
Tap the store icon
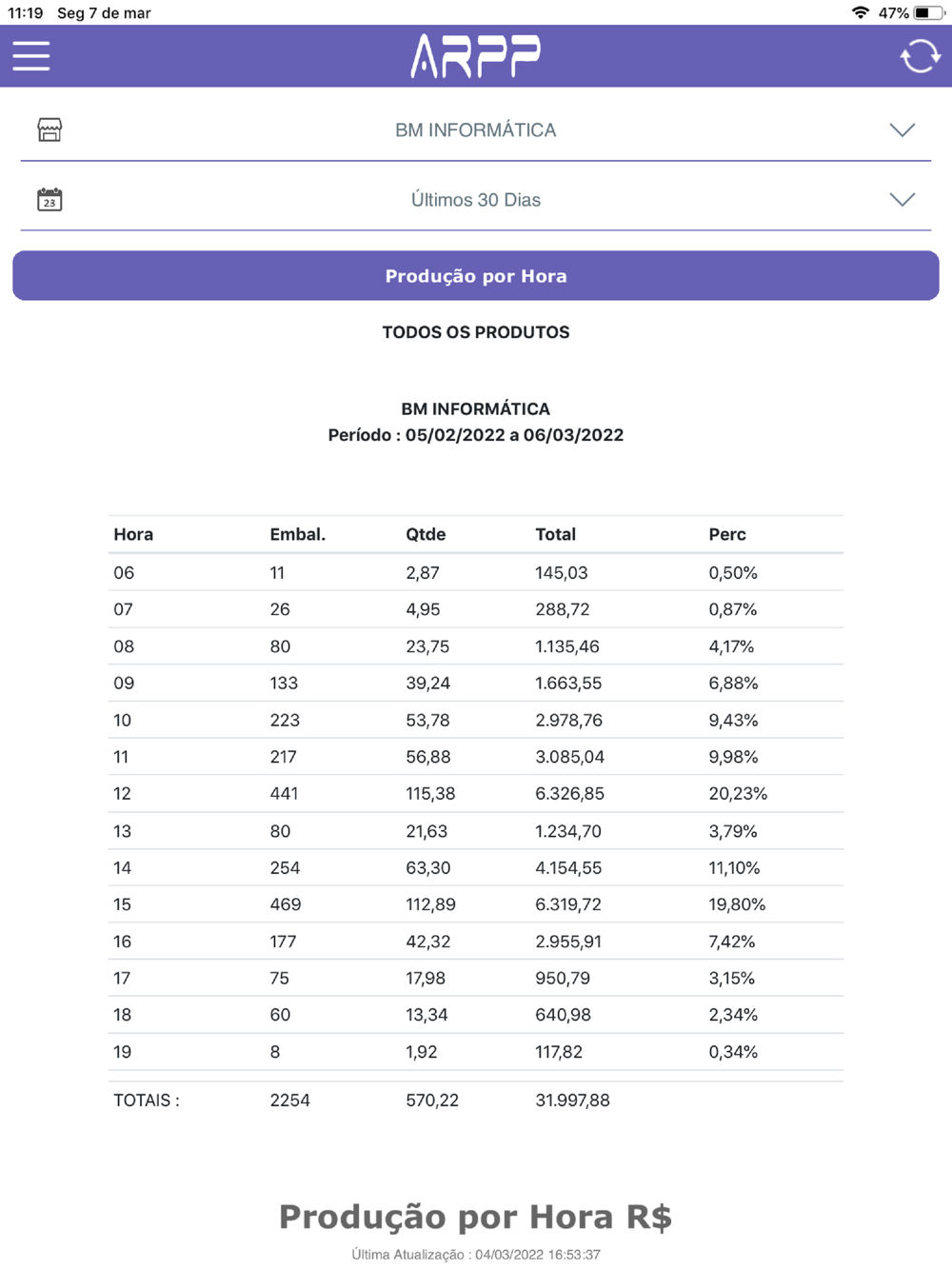pos(50,129)
